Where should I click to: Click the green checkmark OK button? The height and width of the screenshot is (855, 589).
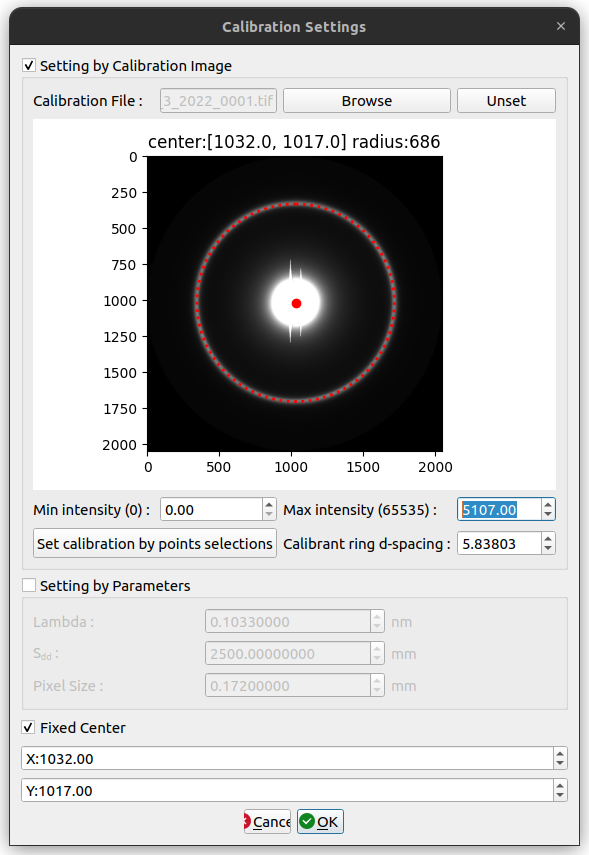pos(320,821)
